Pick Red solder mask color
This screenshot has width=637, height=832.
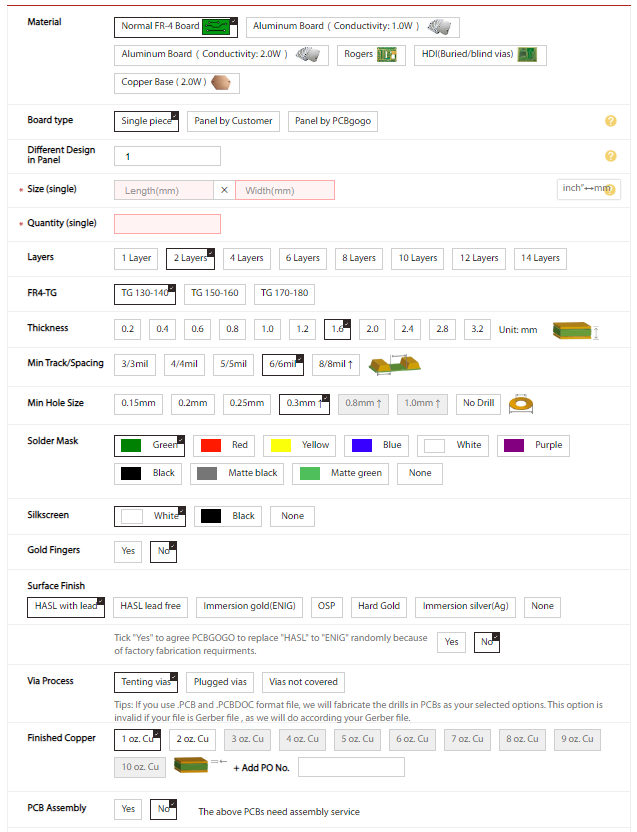[224, 446]
